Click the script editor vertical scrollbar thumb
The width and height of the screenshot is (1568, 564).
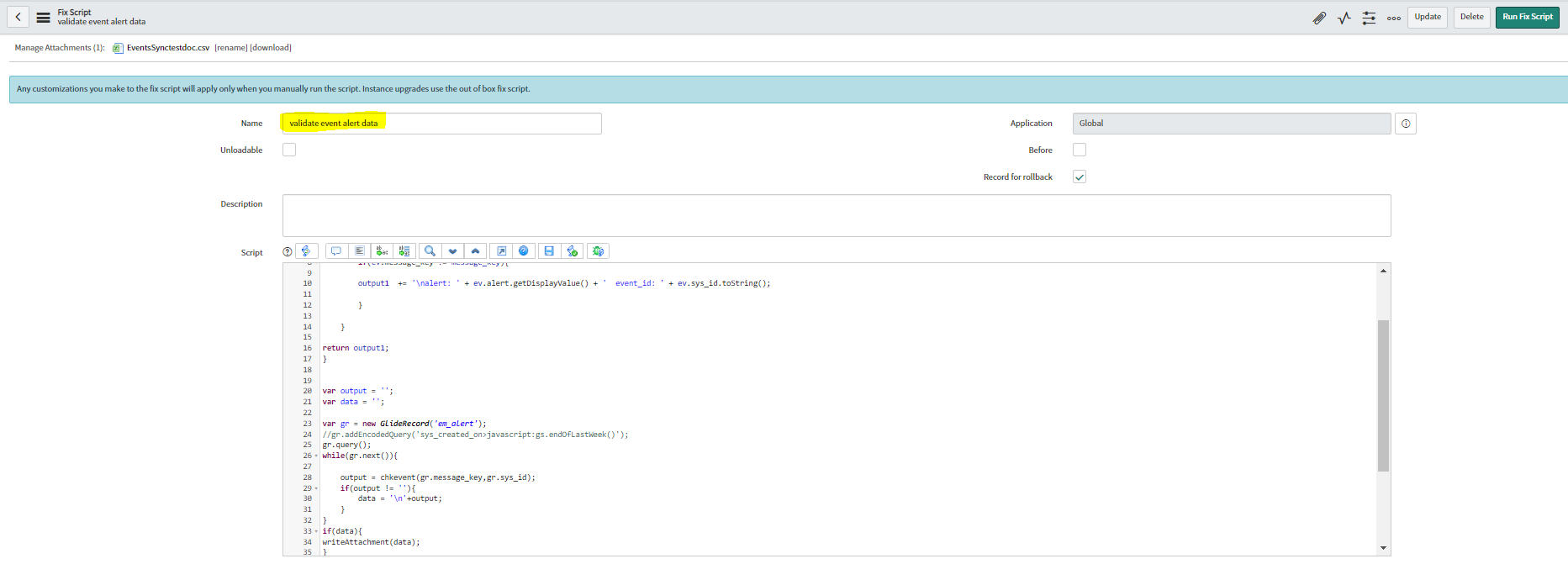pyautogui.click(x=1383, y=395)
